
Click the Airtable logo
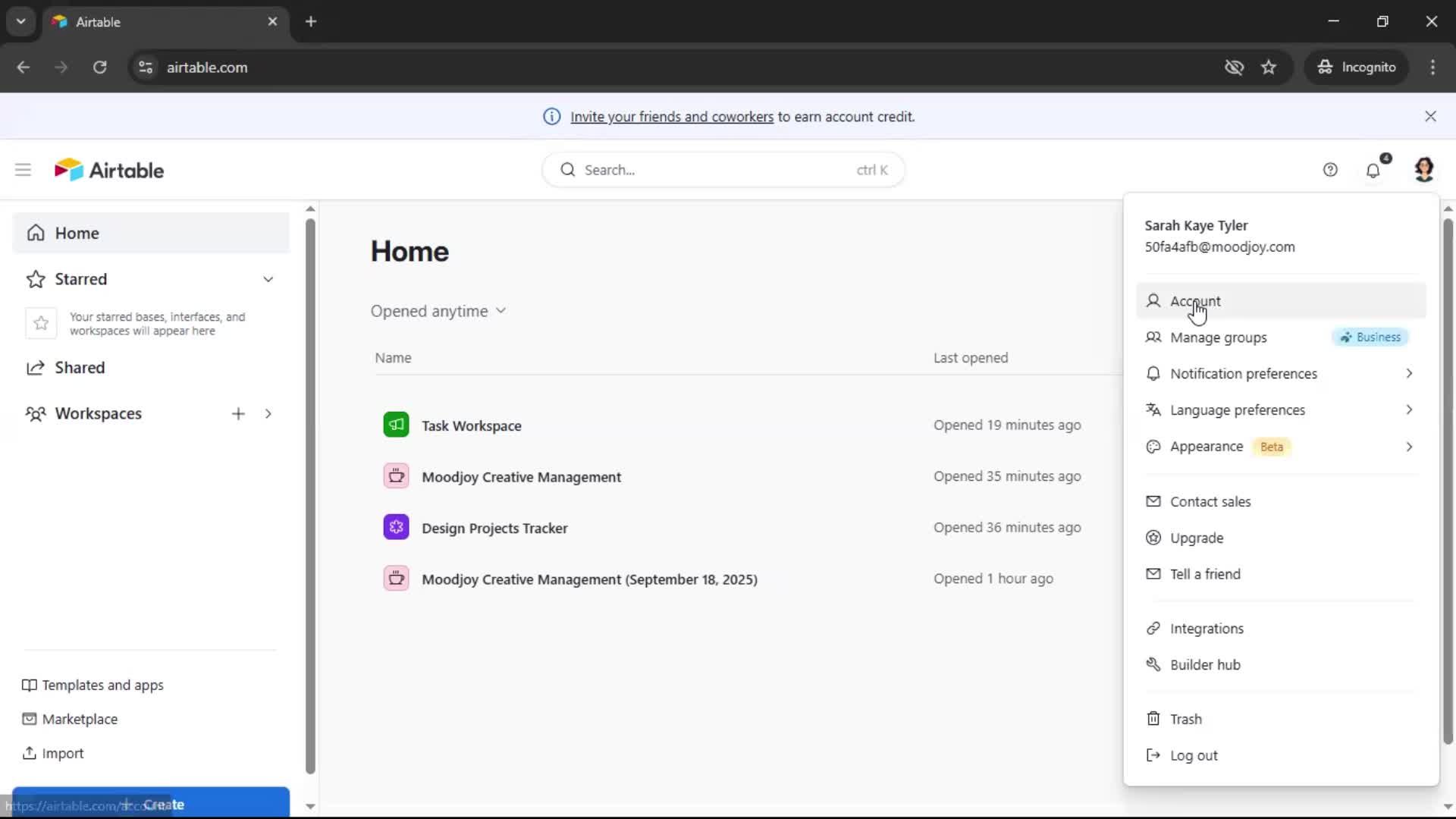(109, 170)
